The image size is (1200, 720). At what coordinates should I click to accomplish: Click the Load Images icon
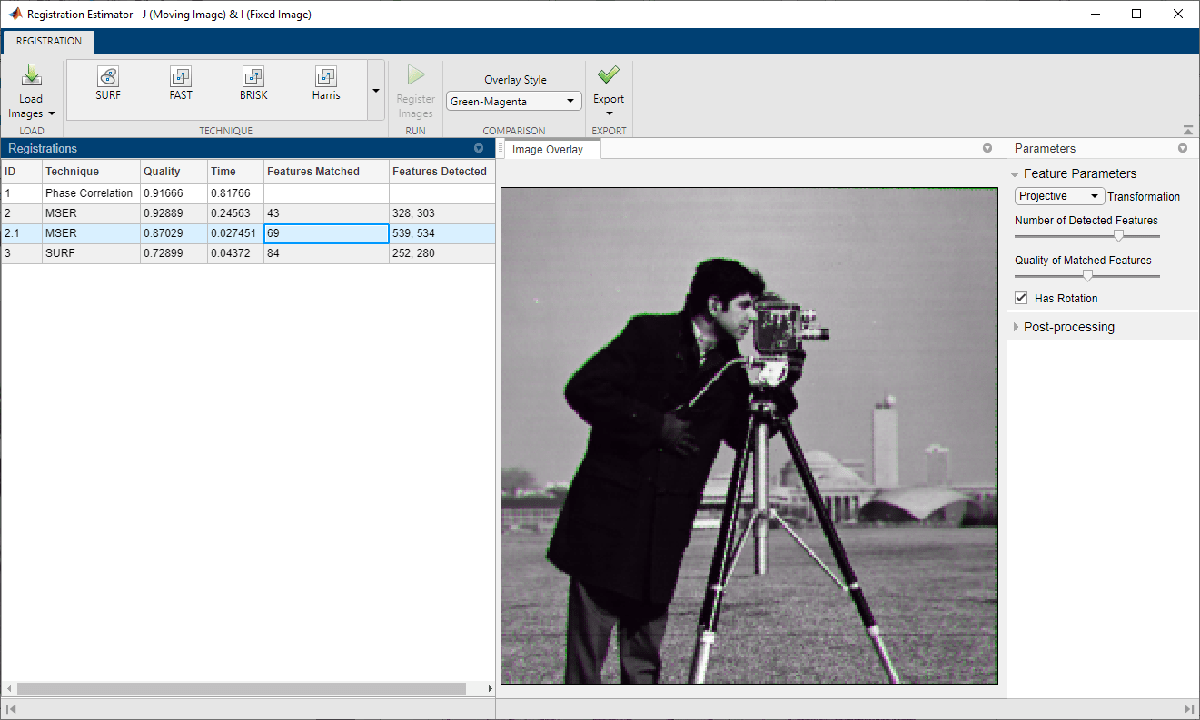(x=31, y=76)
